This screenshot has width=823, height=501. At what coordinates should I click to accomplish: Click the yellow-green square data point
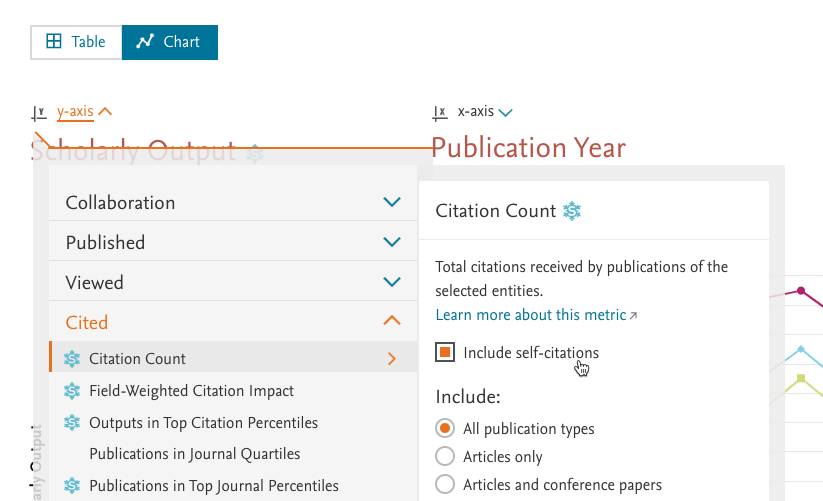800,378
